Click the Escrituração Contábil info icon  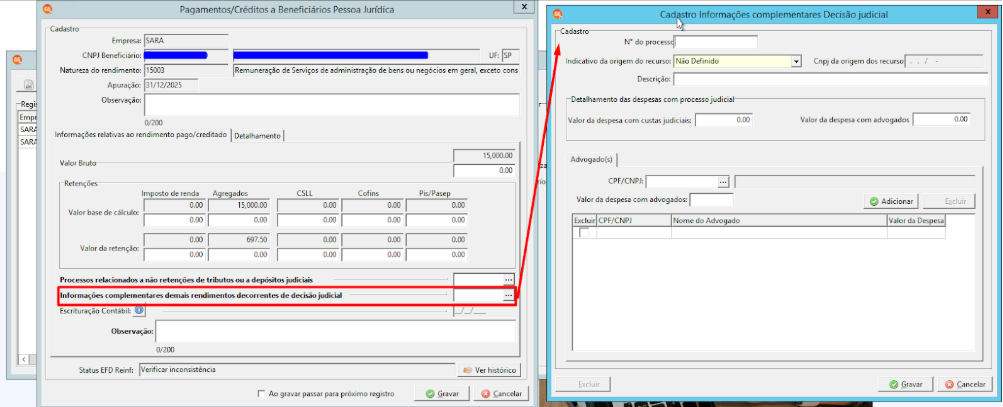tap(139, 310)
